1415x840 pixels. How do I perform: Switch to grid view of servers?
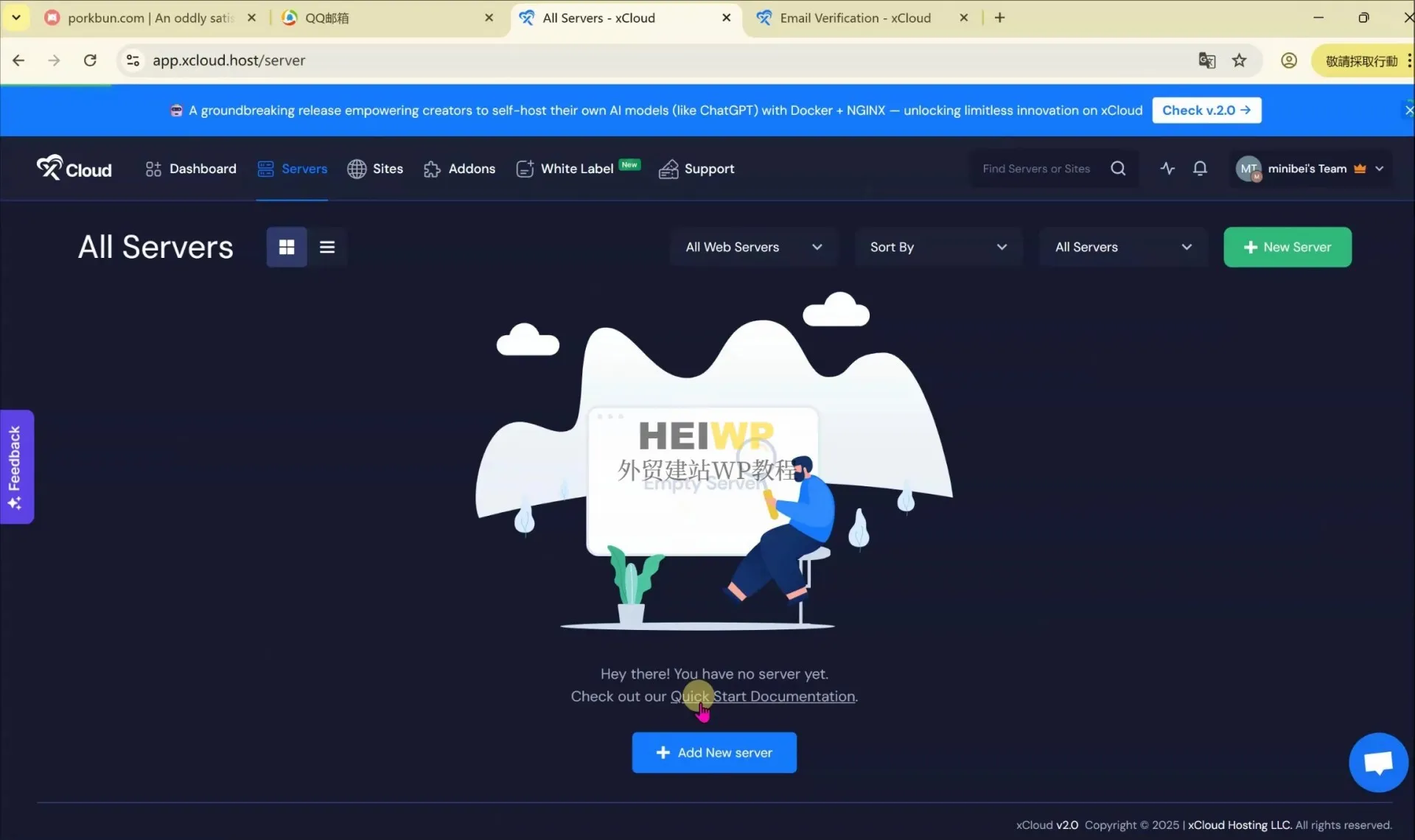pos(286,247)
